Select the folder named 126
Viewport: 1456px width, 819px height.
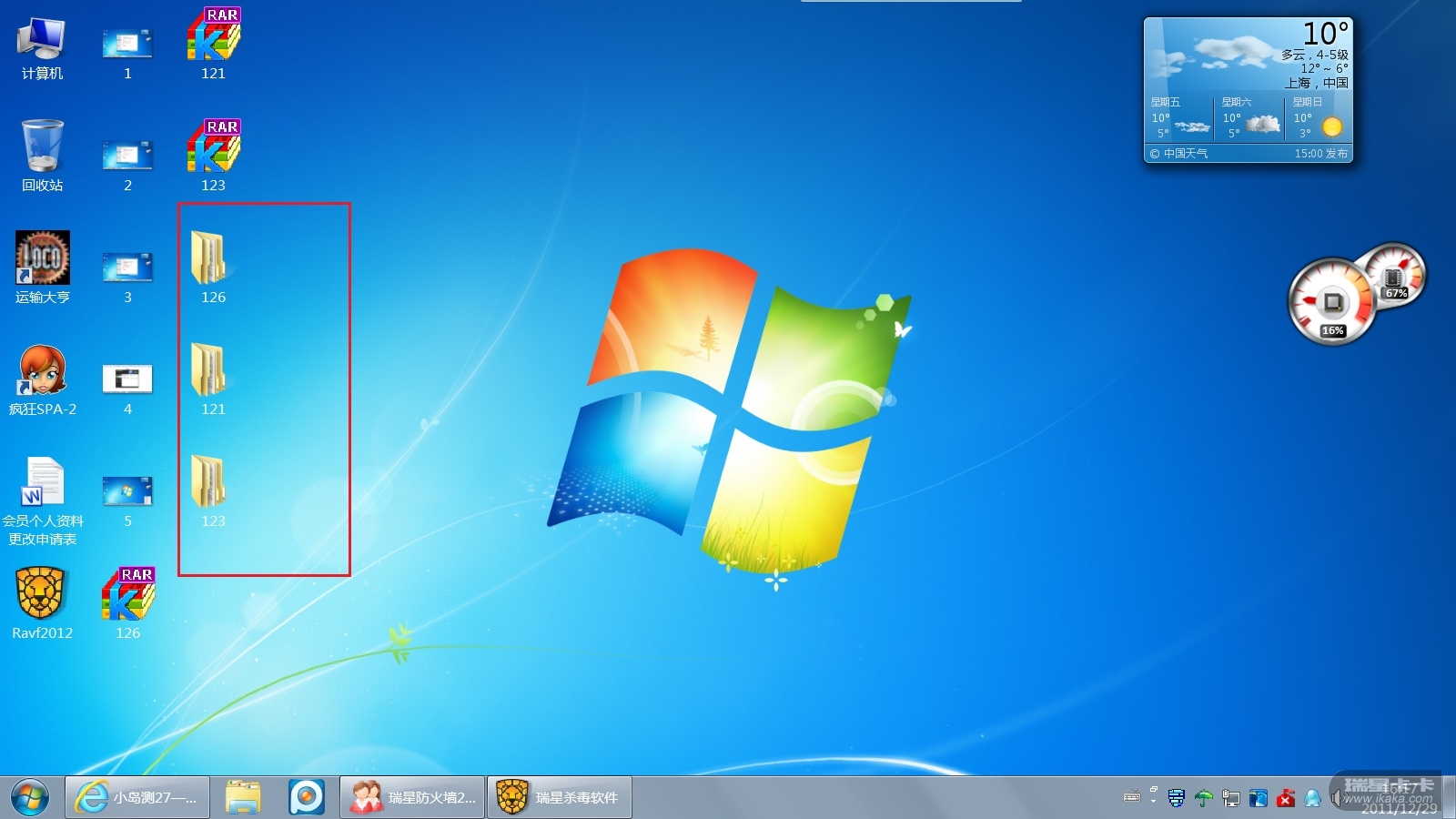(x=213, y=268)
